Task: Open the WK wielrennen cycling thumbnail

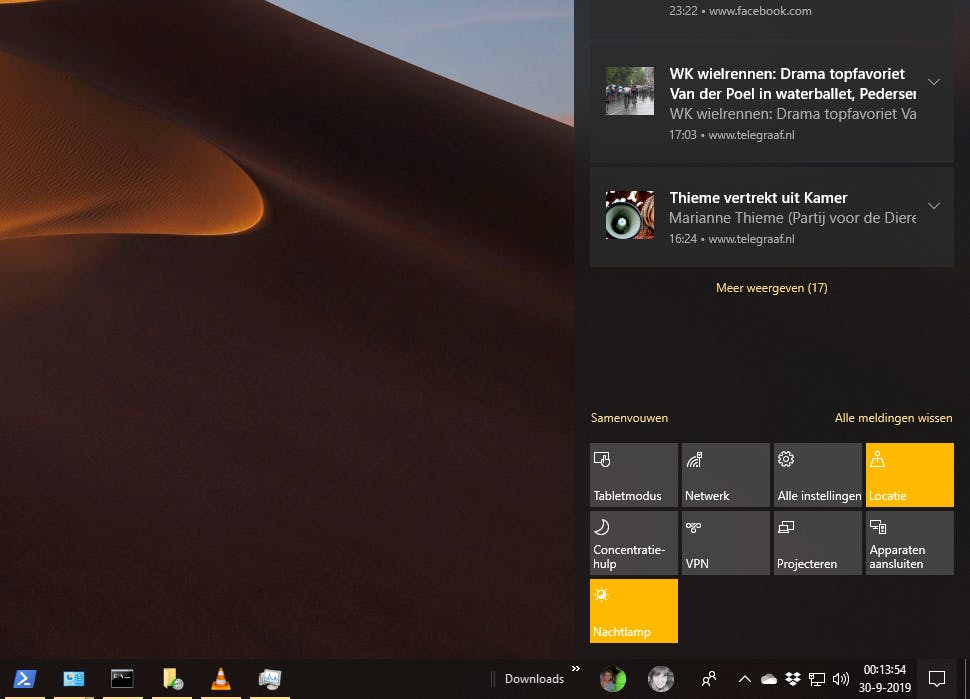Action: (630, 91)
